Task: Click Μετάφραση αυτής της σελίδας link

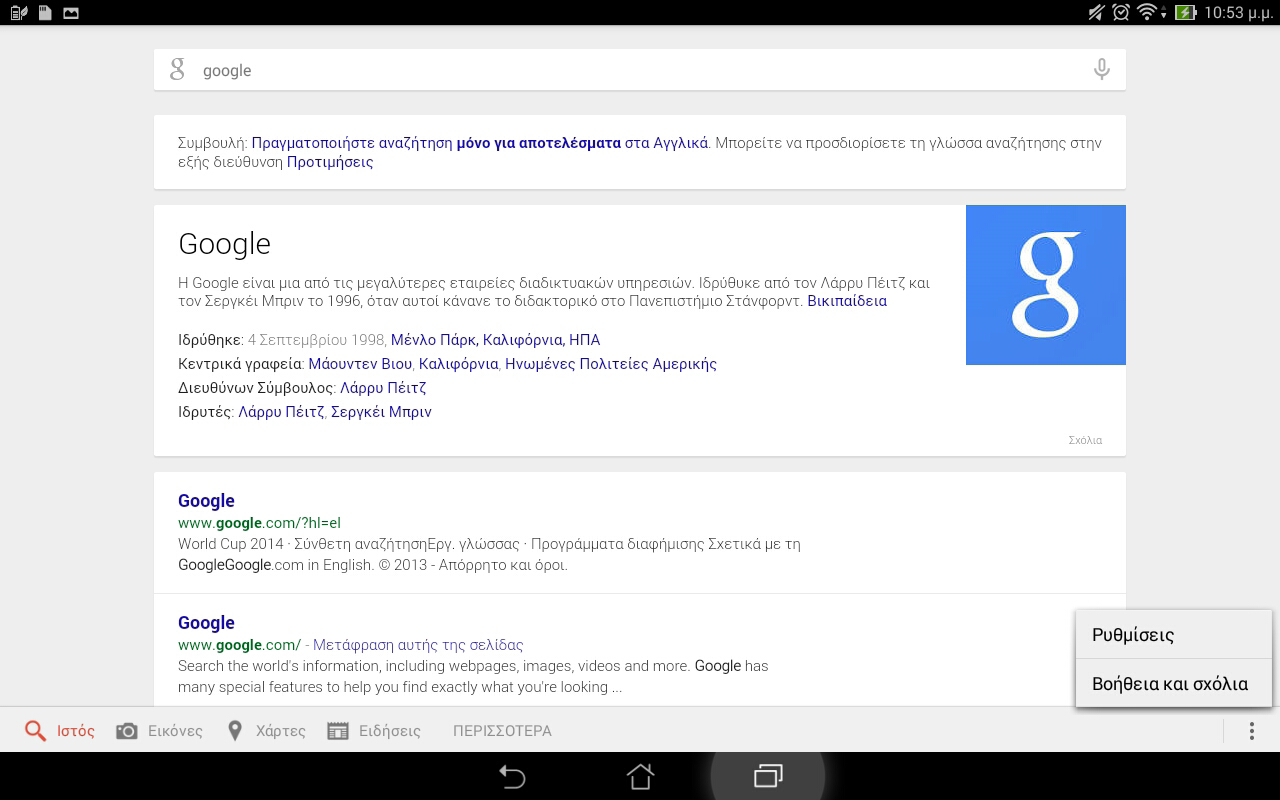Action: [418, 645]
